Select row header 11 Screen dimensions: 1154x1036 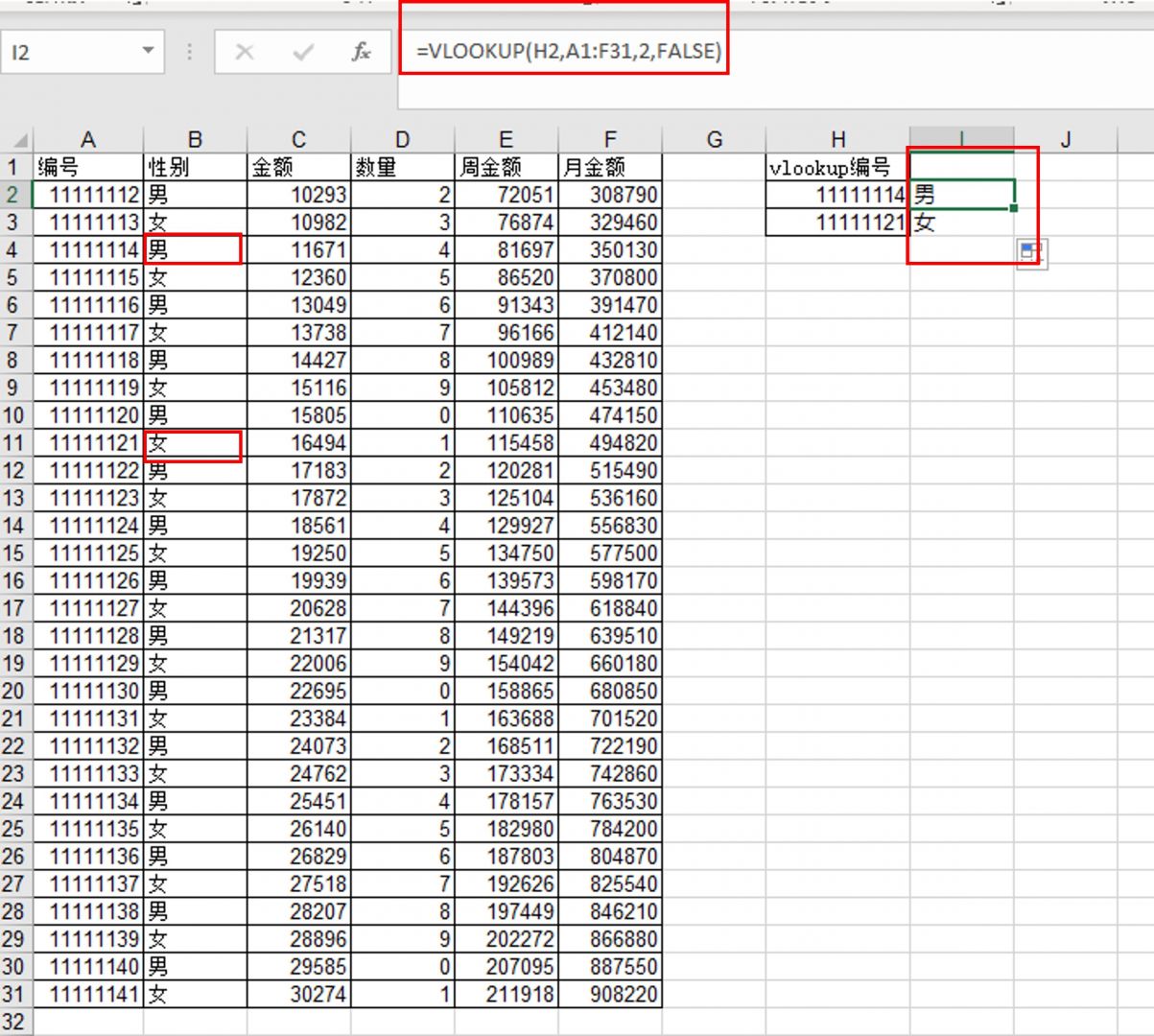point(13,443)
